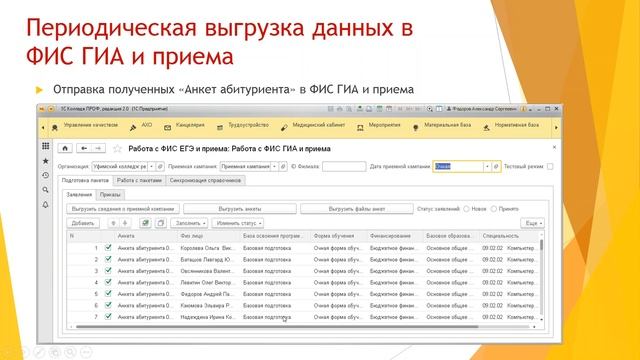Click Выгрузить сведения о приемной кампании
Screen dimensions: 640x360
click(123, 209)
